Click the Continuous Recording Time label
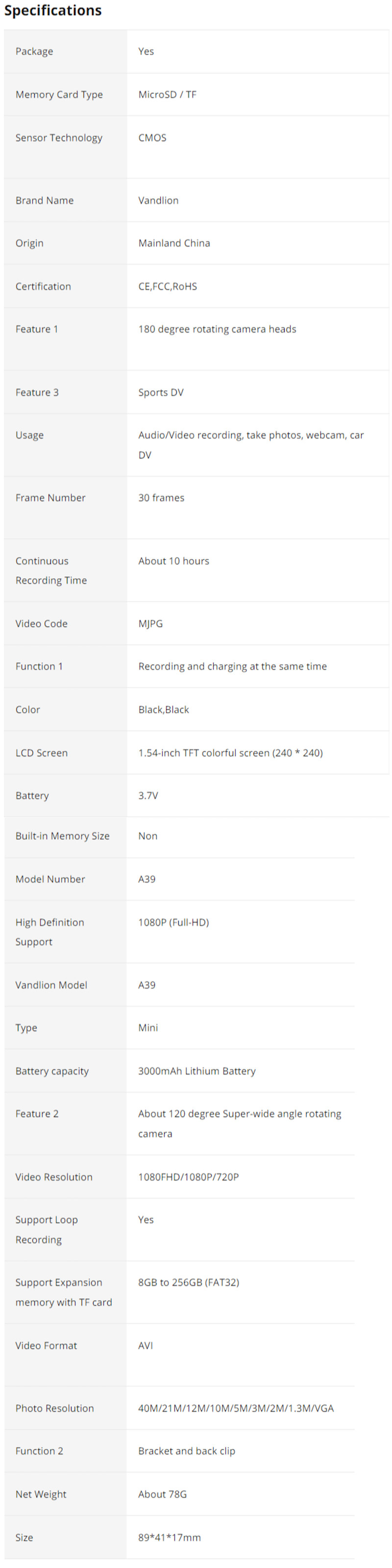The image size is (392, 1568). click(51, 570)
